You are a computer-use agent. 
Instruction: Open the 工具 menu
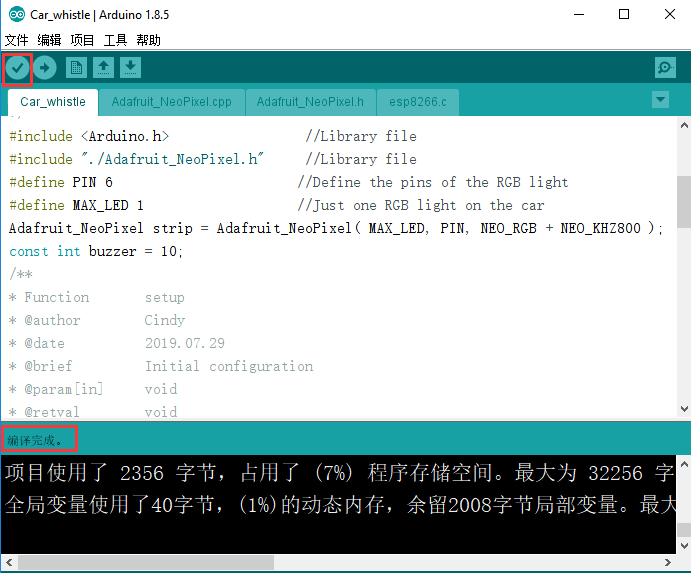click(x=115, y=40)
